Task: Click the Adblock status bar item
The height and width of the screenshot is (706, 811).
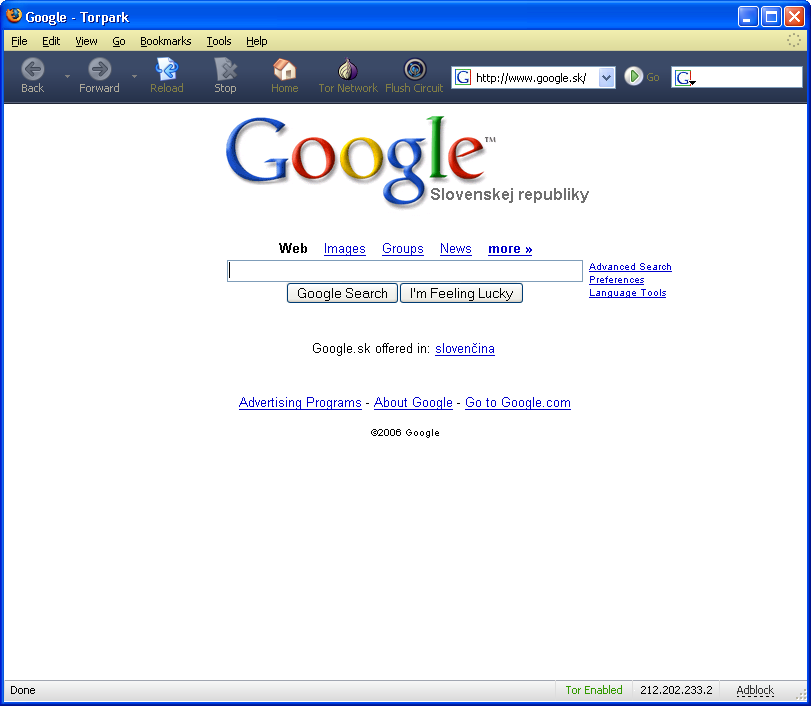Action: tap(755, 690)
